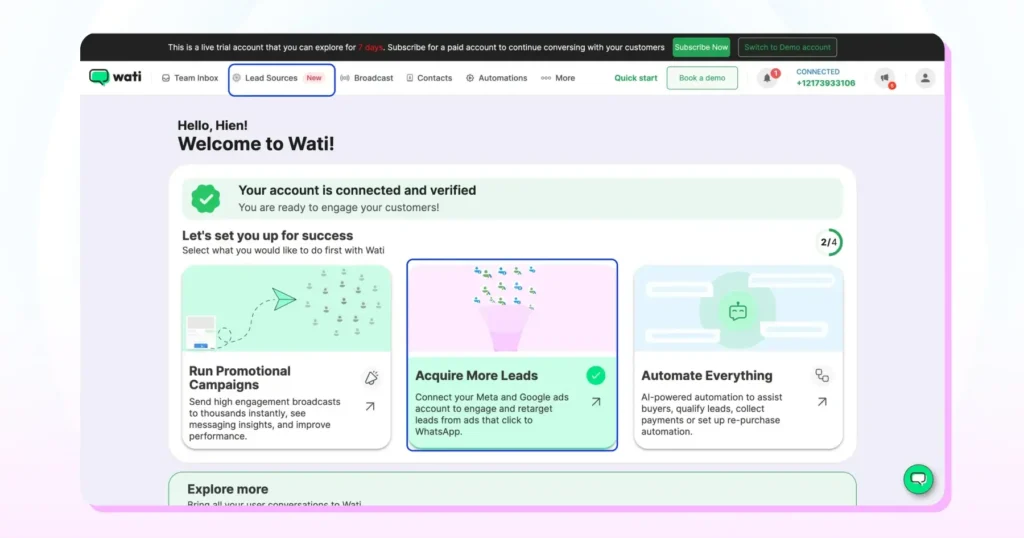This screenshot has width=1024, height=538.
Task: Click the arrow on Promotional Campaigns card
Action: click(370, 406)
